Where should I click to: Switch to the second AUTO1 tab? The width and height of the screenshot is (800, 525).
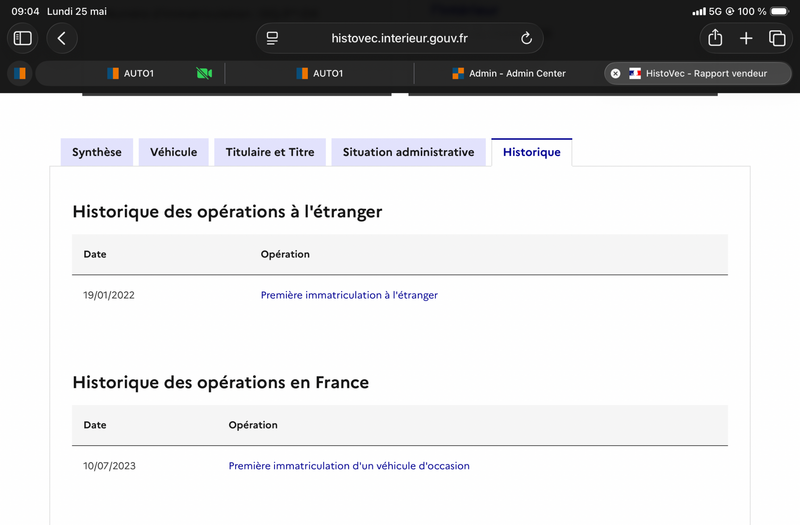319,73
